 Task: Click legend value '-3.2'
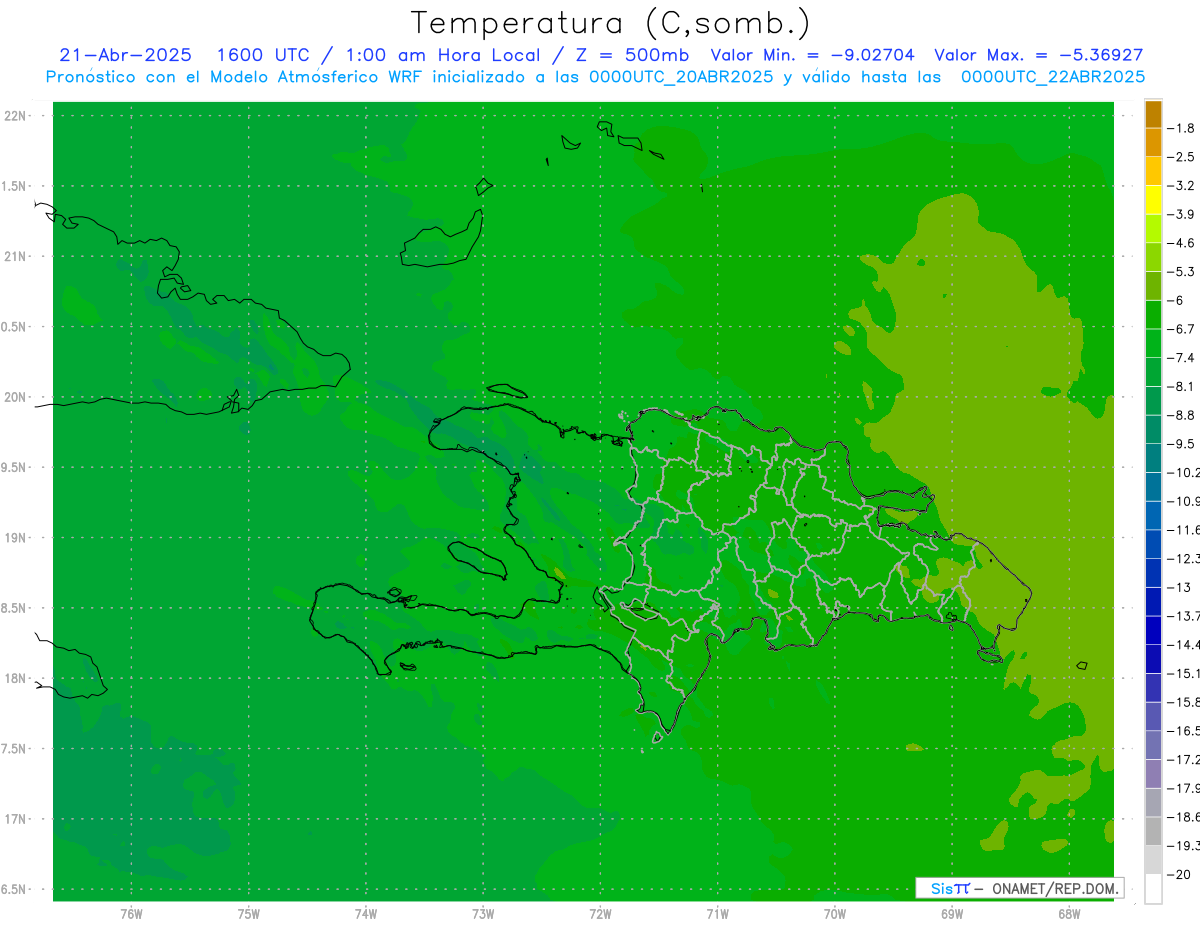(x=1182, y=186)
